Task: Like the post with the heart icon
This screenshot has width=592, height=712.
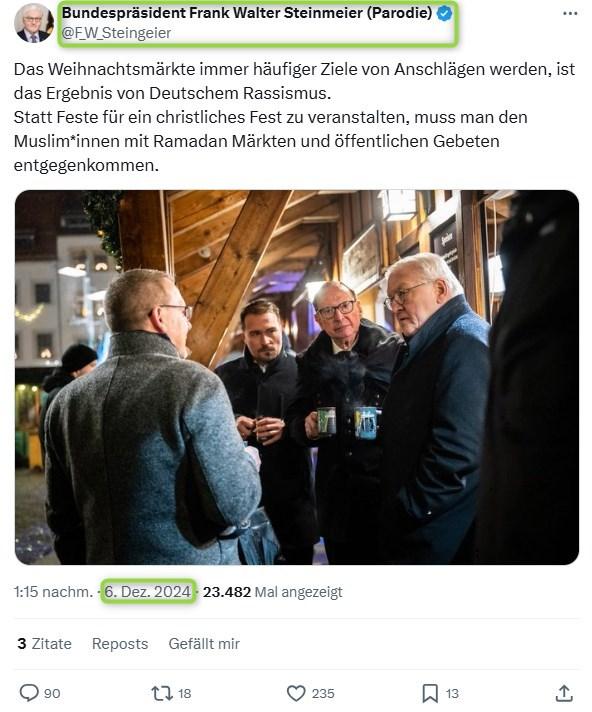Action: coord(296,693)
